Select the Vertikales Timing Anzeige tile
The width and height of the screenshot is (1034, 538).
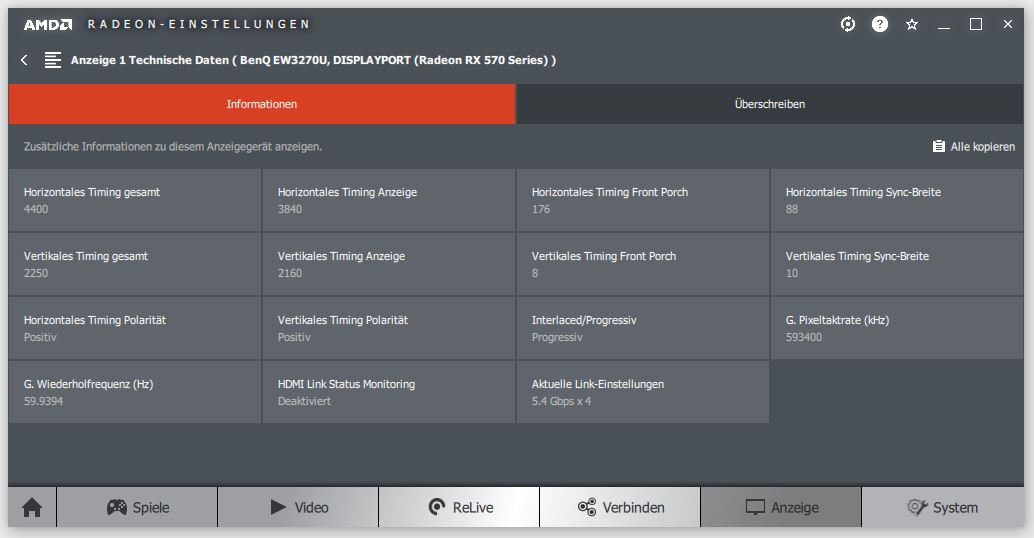click(x=388, y=264)
